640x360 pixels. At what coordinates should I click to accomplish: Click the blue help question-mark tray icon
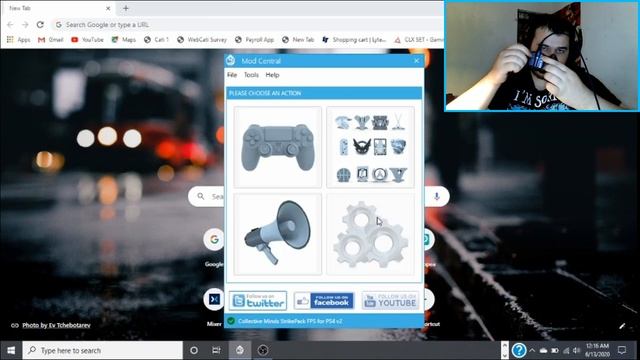(x=519, y=350)
